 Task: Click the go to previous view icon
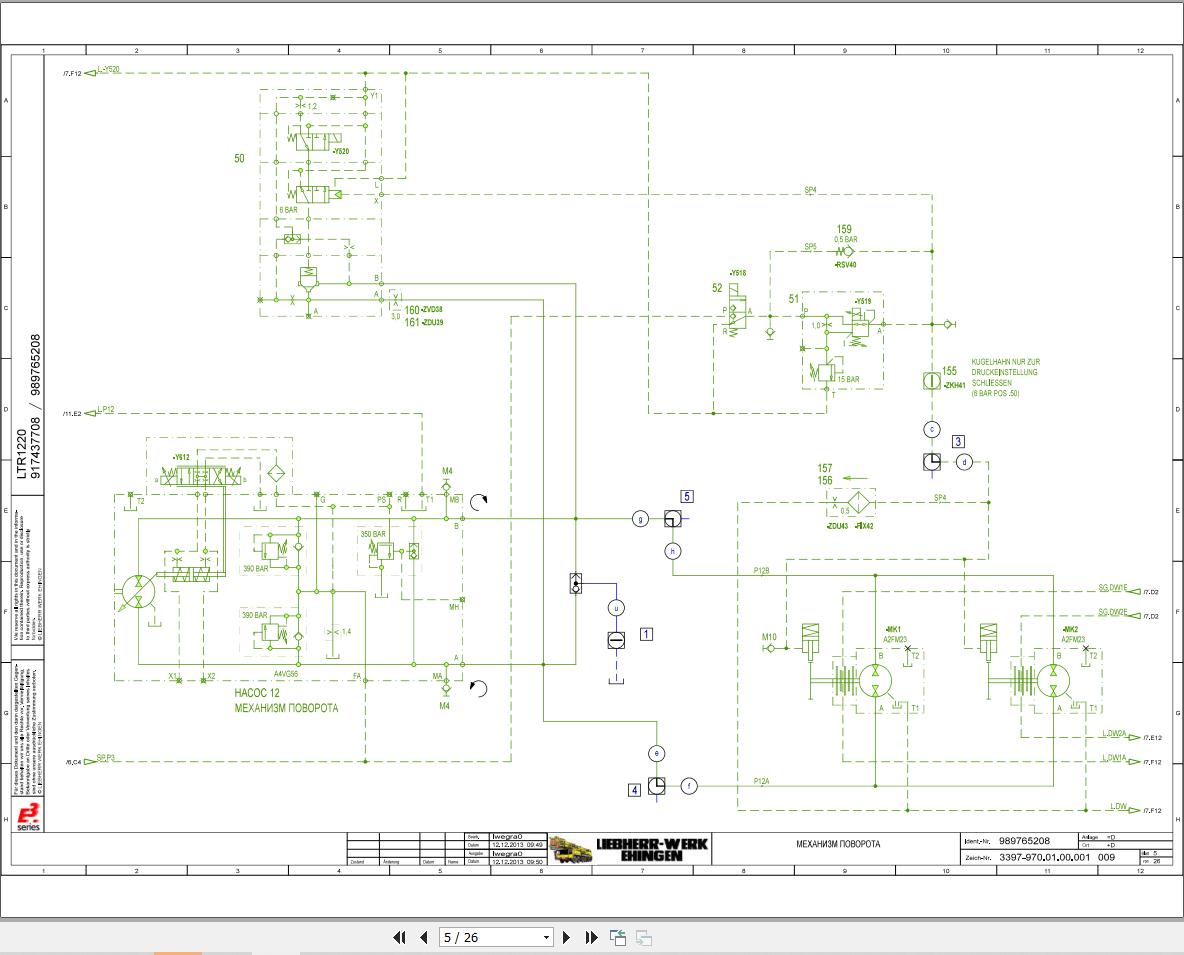click(x=618, y=937)
